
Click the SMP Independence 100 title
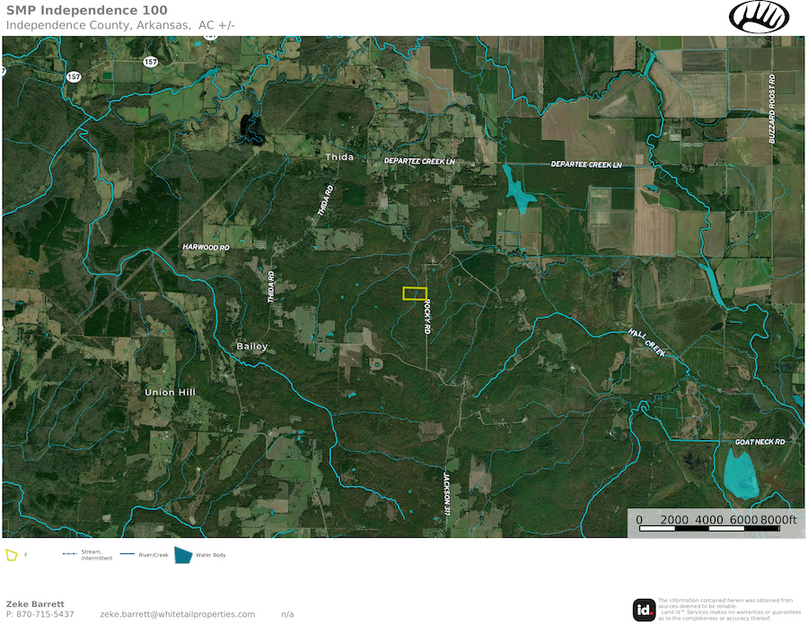[77, 10]
